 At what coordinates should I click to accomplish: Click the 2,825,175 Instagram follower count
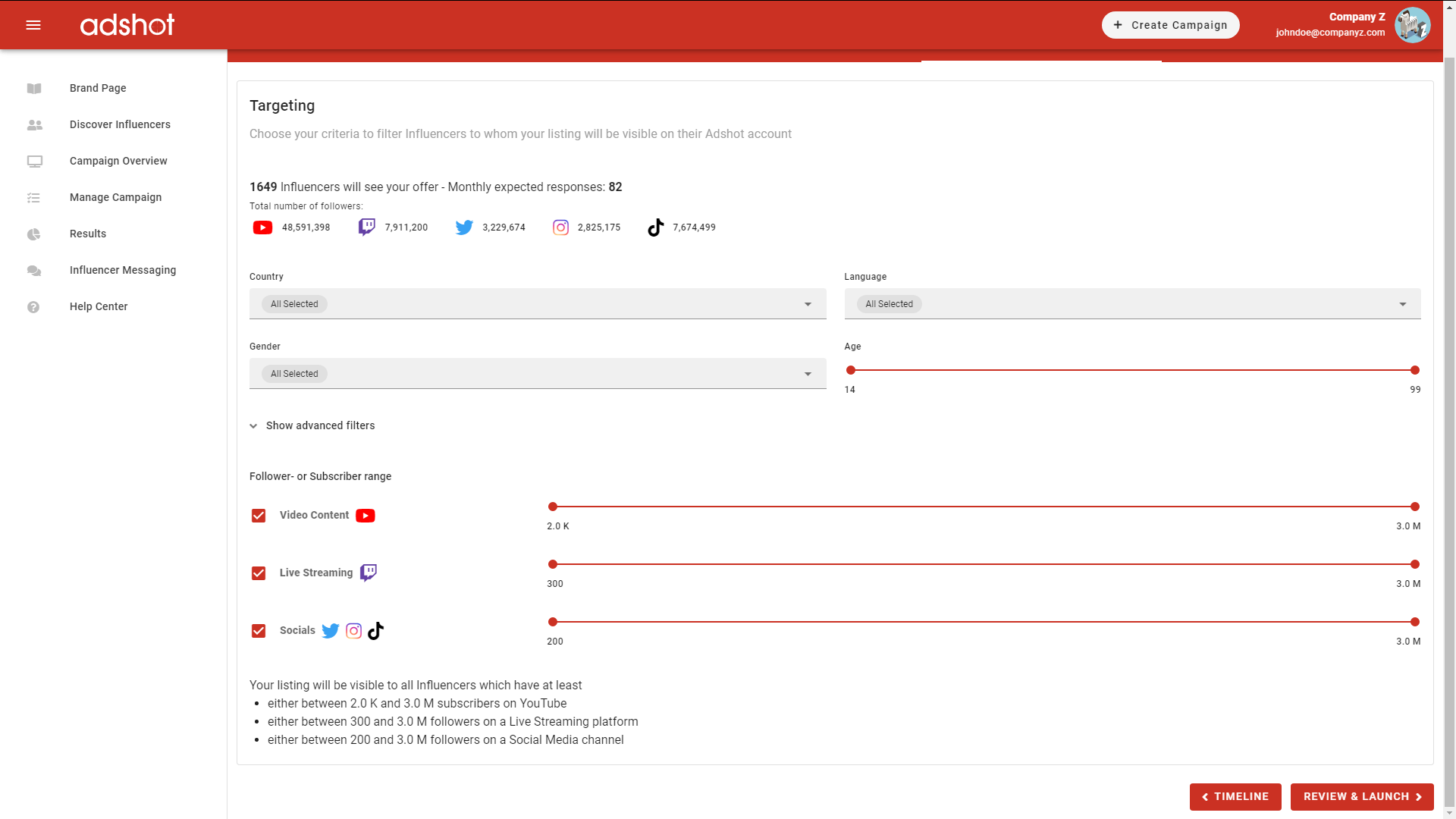pyautogui.click(x=599, y=227)
